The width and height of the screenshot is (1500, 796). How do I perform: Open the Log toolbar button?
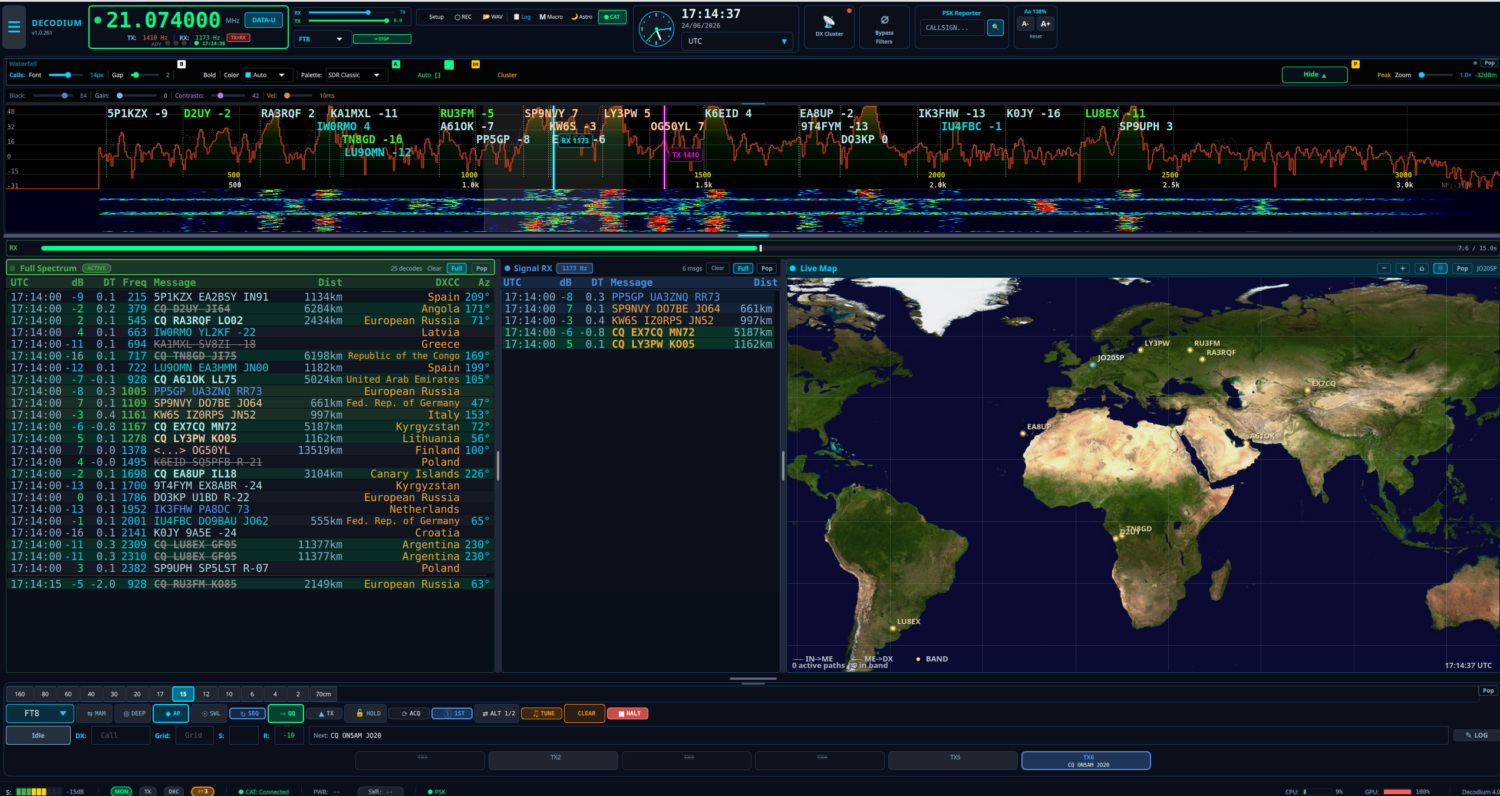tap(523, 17)
